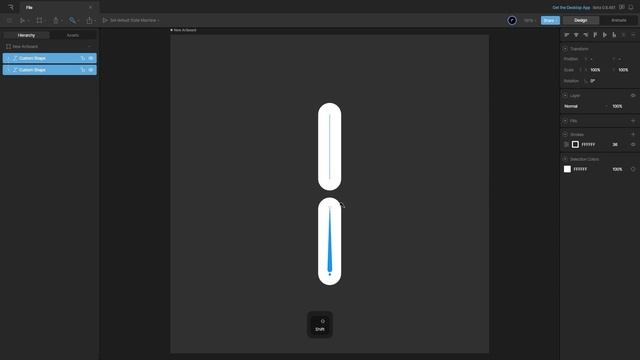Toggle stroke visibility eye
The height and width of the screenshot is (360, 640).
pyautogui.click(x=633, y=144)
